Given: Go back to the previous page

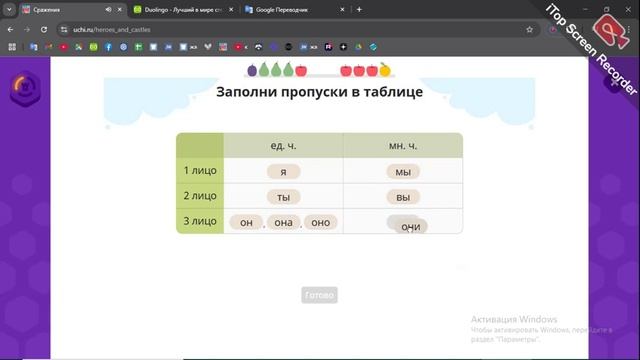Looking at the screenshot, I should pyautogui.click(x=10, y=29).
